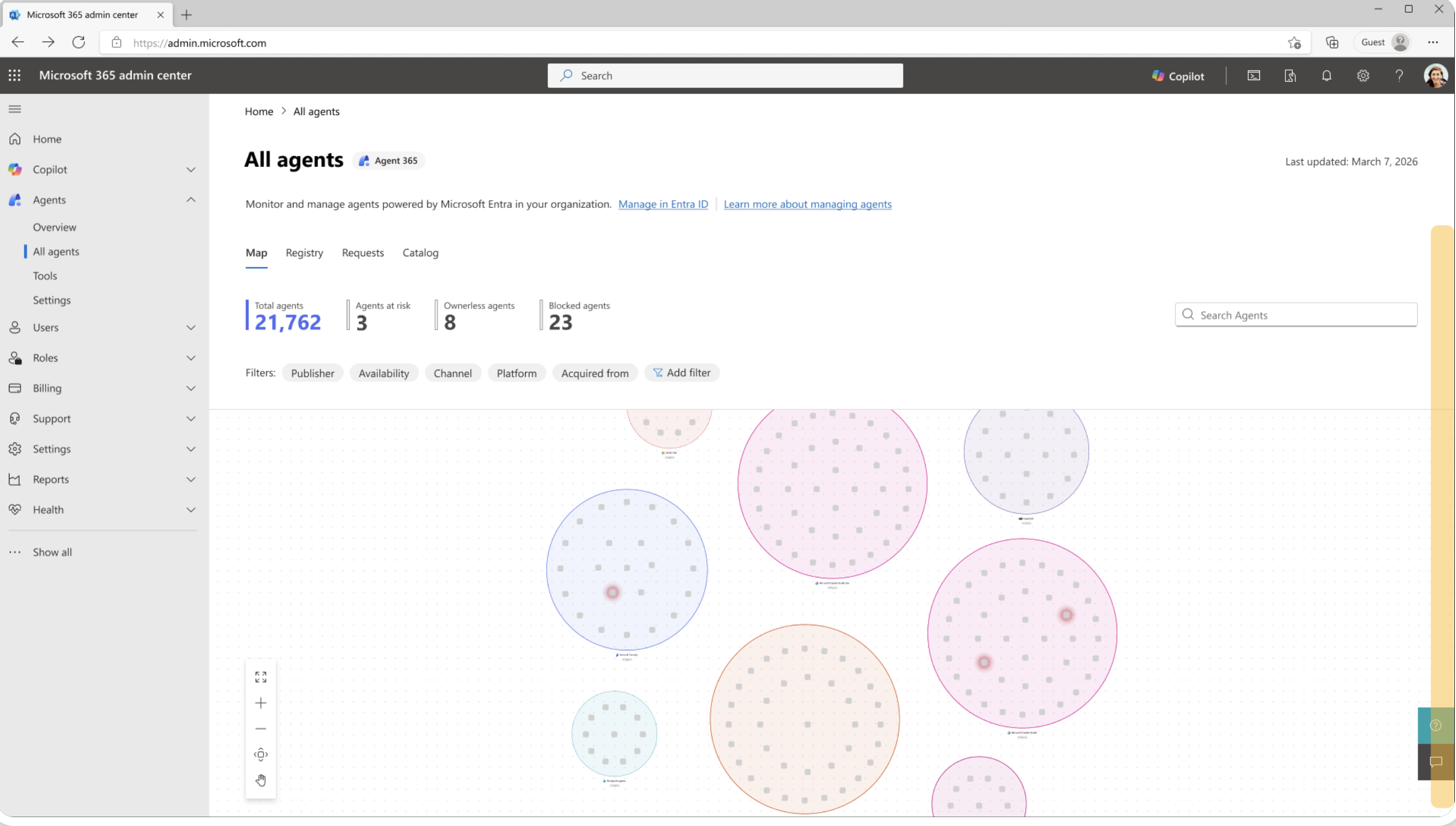Open Tools under Agents
Screen dimensions: 1456x826
pyautogui.click(x=45, y=276)
